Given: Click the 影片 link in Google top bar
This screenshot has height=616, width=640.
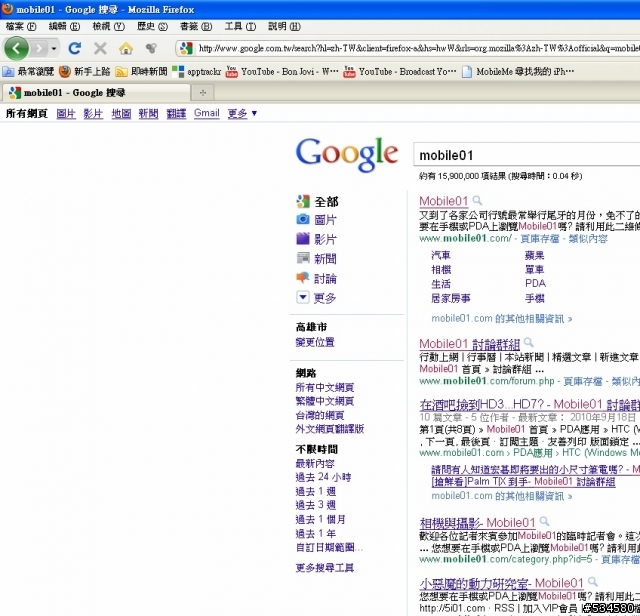Looking at the screenshot, I should [93, 113].
